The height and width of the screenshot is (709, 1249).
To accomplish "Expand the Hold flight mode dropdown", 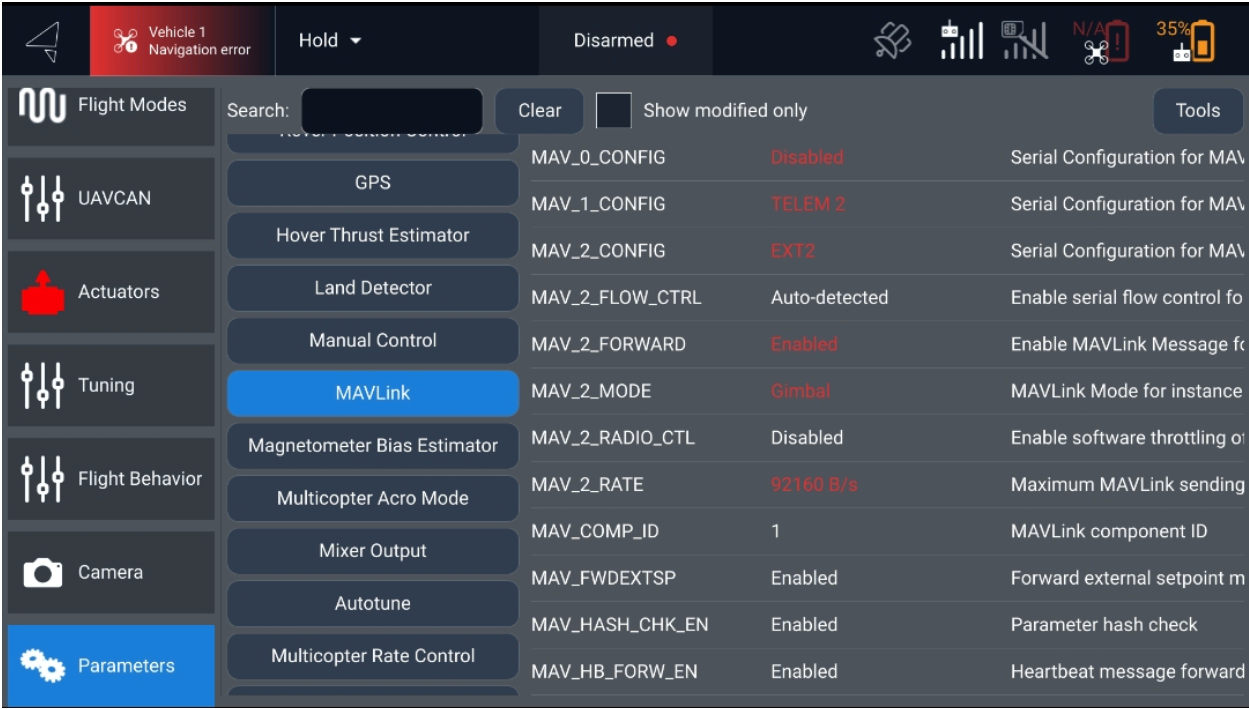I will tap(330, 41).
